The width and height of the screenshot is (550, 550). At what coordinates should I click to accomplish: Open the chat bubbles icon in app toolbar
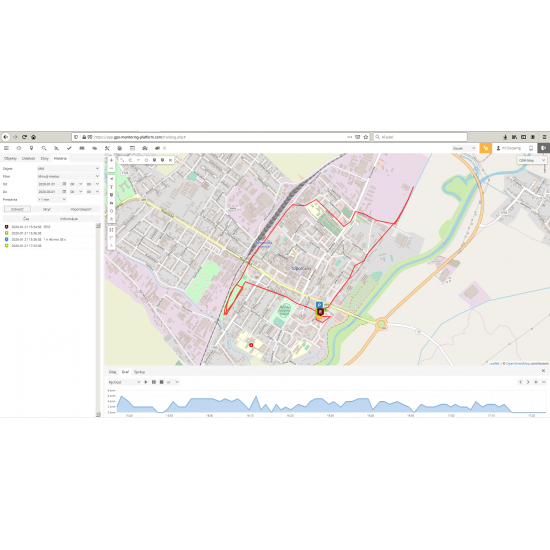157,148
